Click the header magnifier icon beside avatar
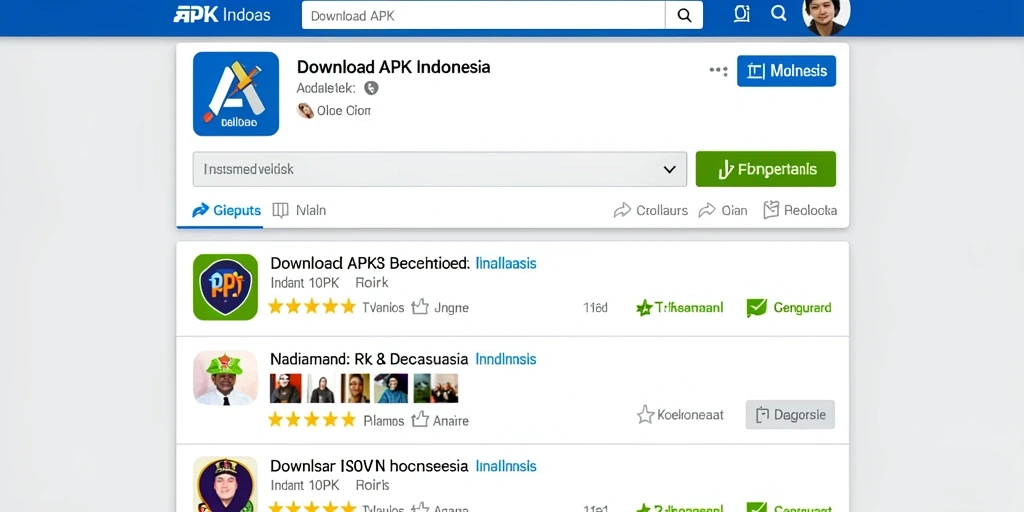1024x512 pixels. click(778, 14)
